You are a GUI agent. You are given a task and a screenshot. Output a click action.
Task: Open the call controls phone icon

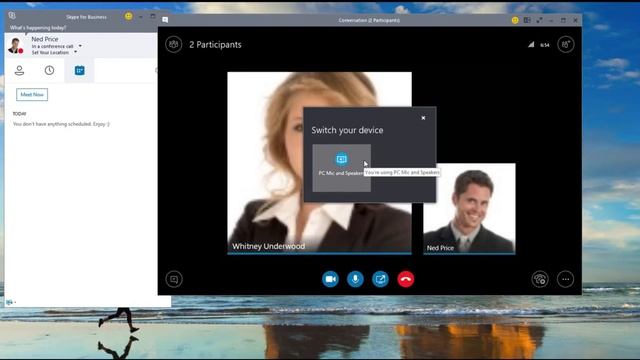click(540, 279)
